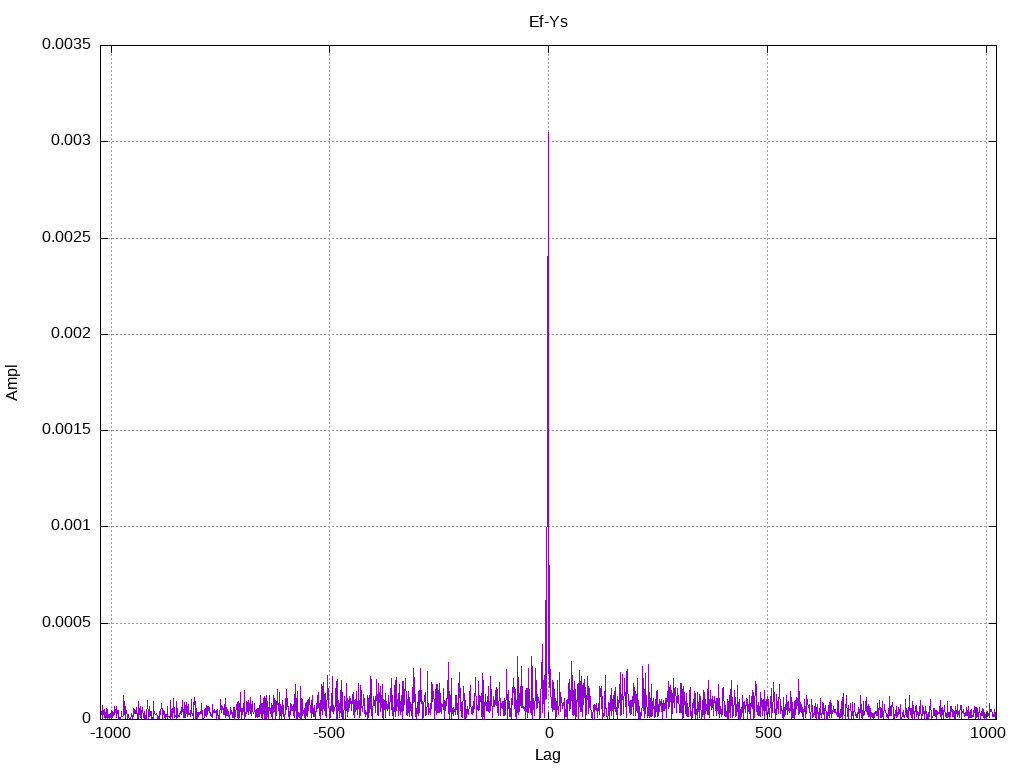Click the x-axis tick label 0 under the peak
The image size is (1024, 768).
pos(549,733)
